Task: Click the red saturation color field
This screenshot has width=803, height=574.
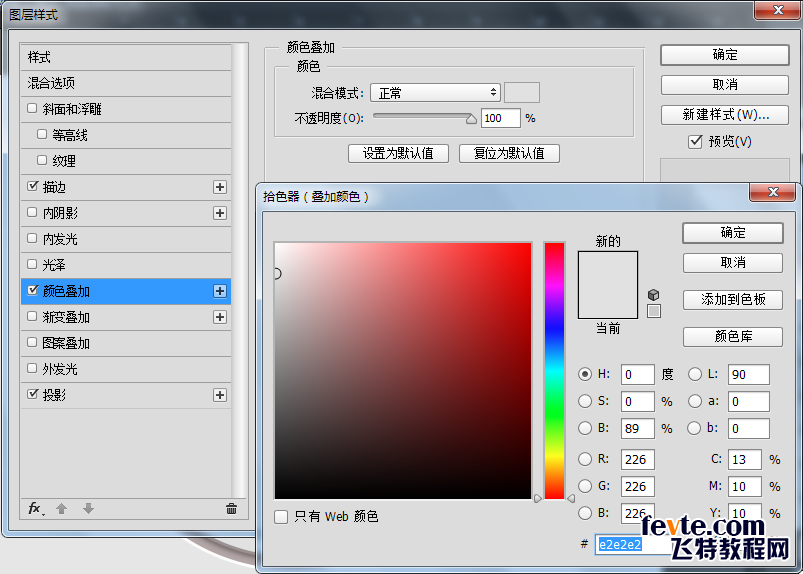Action: (x=403, y=370)
